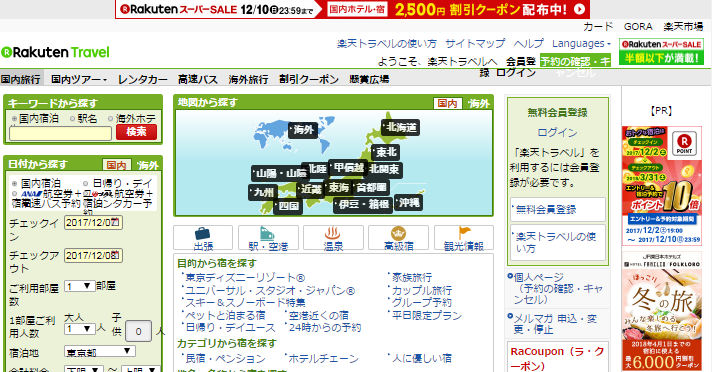Select 伊豆・箱根 on the map

click(x=363, y=204)
